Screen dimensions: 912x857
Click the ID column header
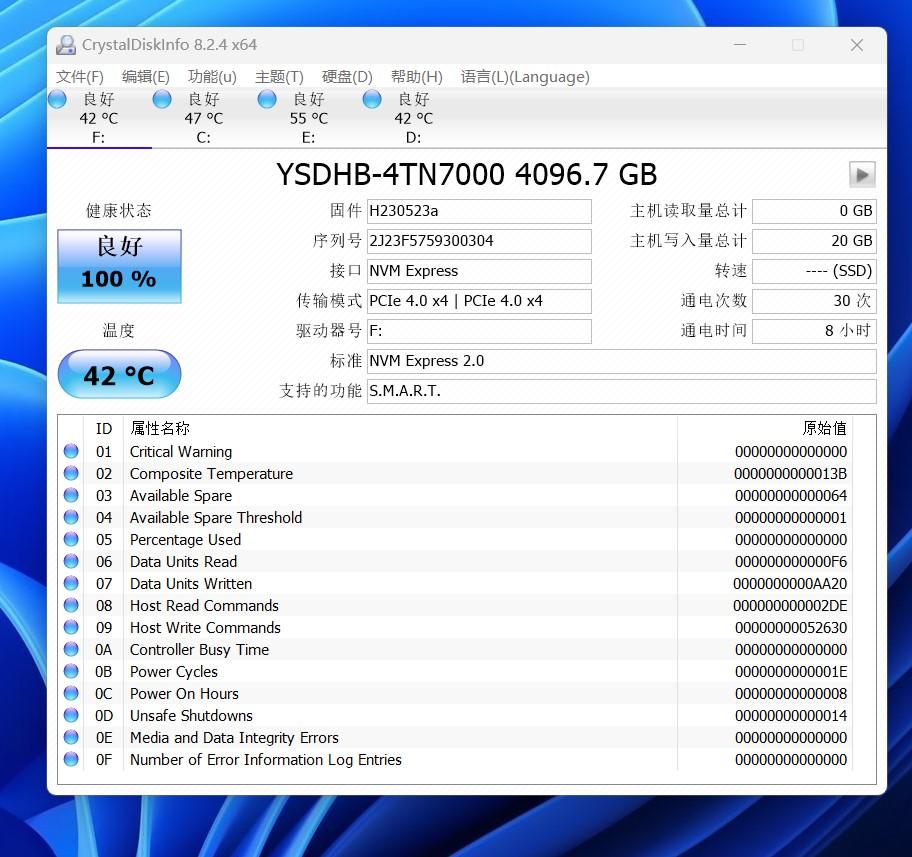point(104,429)
